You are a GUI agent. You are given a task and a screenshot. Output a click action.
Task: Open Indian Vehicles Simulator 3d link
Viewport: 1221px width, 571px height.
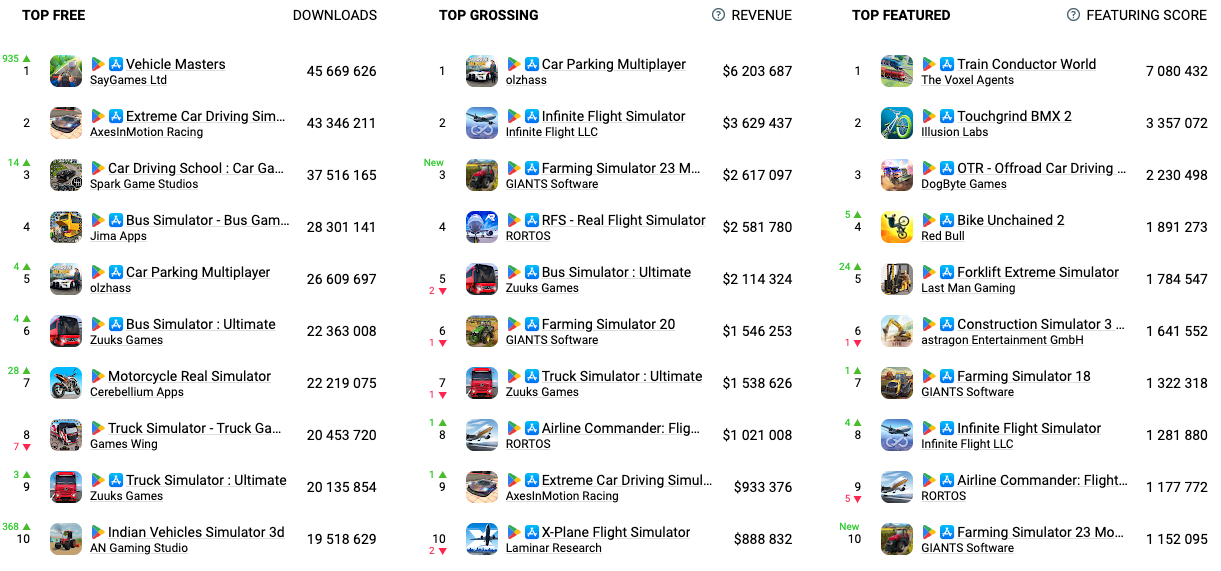coord(196,532)
